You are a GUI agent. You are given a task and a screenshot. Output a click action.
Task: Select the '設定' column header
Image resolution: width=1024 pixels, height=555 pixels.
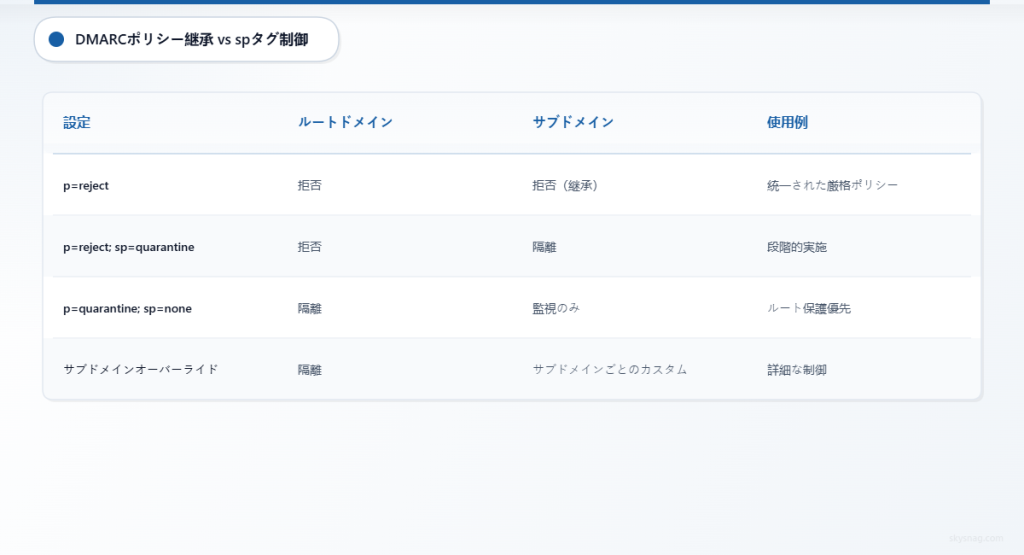tap(76, 122)
